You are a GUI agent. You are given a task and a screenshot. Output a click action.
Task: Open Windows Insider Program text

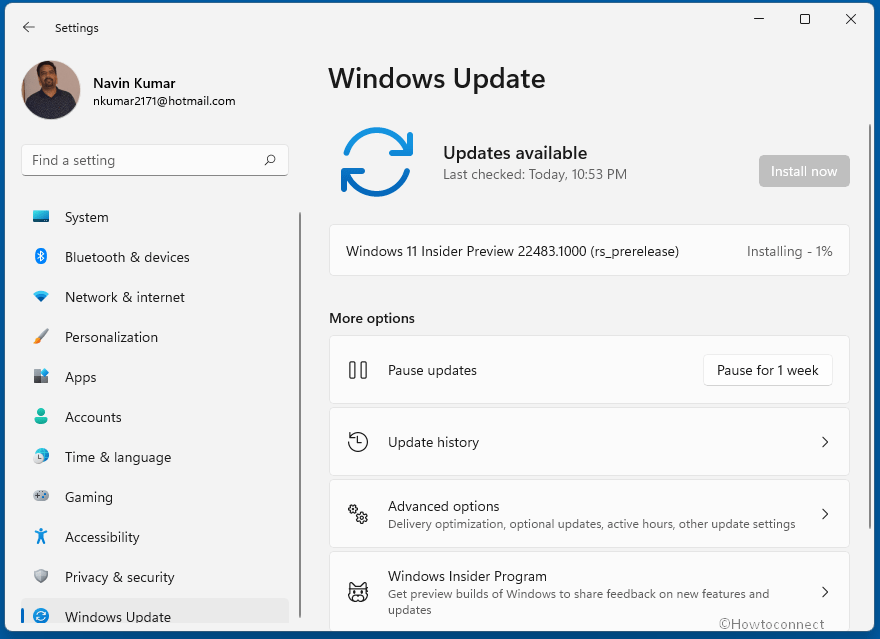pyautogui.click(x=467, y=576)
